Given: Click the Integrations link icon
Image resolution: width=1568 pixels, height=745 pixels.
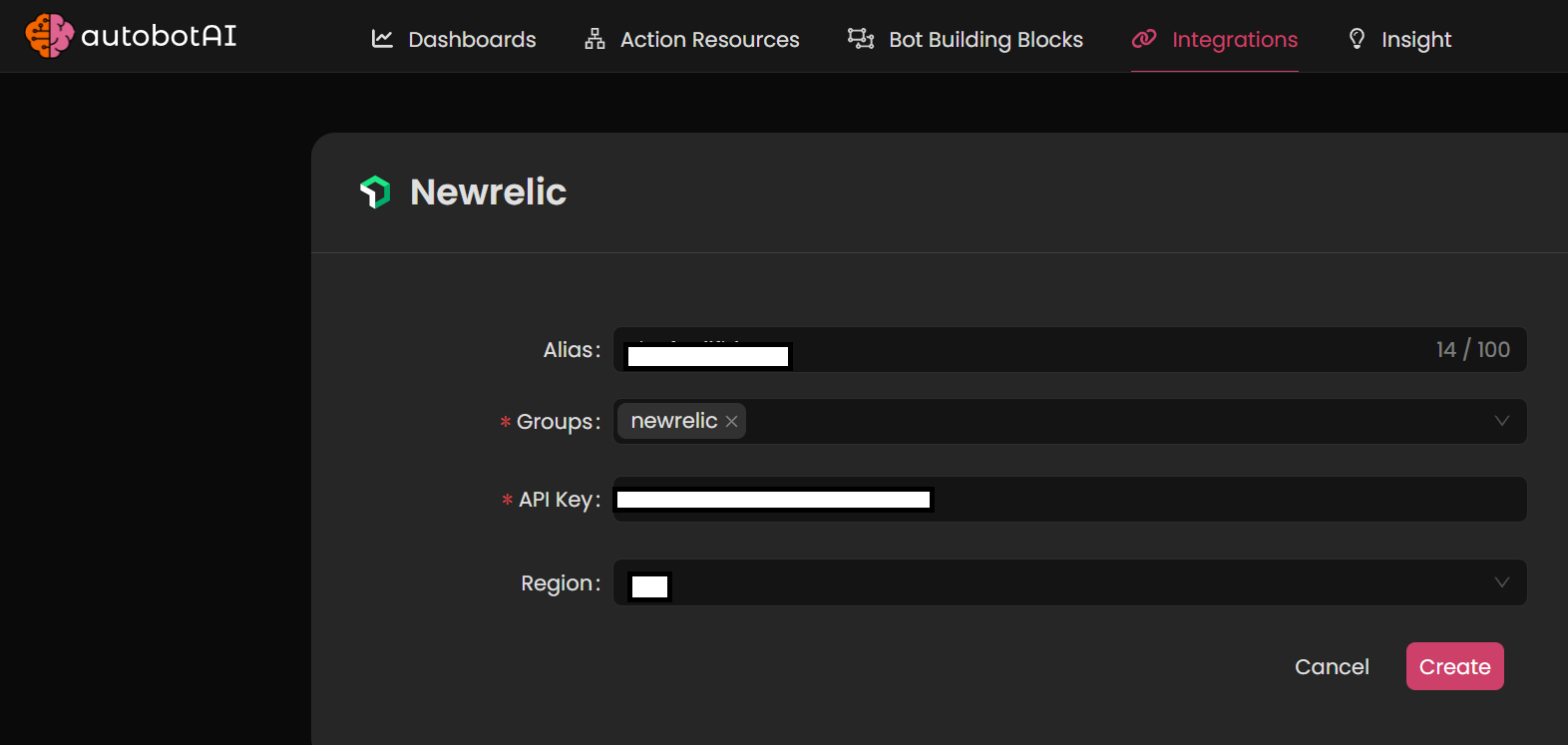Looking at the screenshot, I should (1144, 39).
